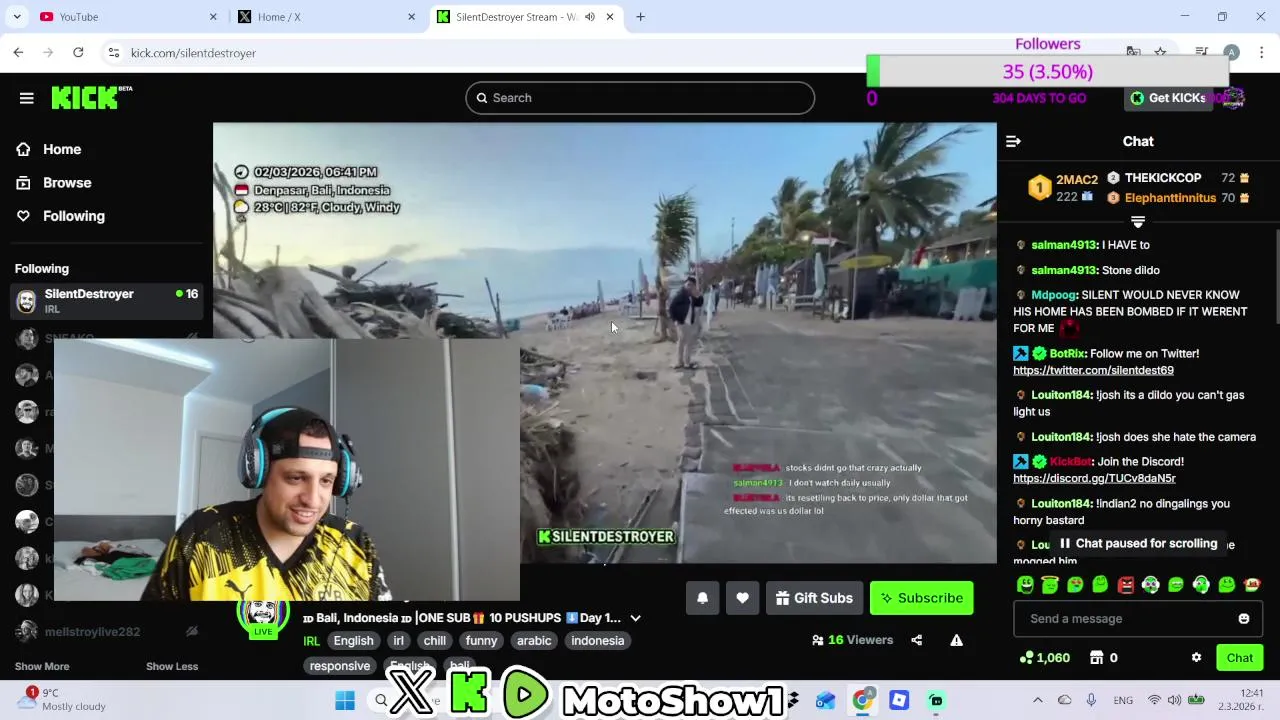Insert the fourth plain green emote

[x=1100, y=585]
